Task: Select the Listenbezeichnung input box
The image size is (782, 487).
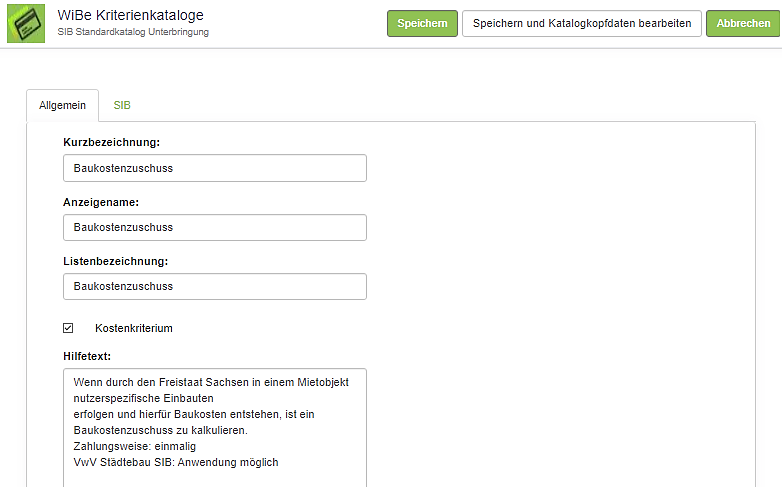Action: click(214, 286)
